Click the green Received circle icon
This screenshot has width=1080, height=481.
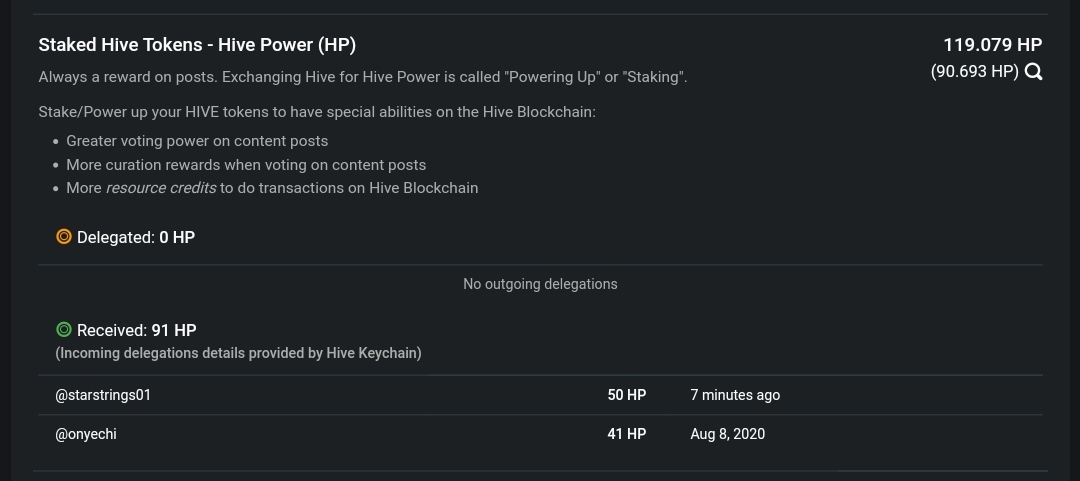[x=63, y=330]
